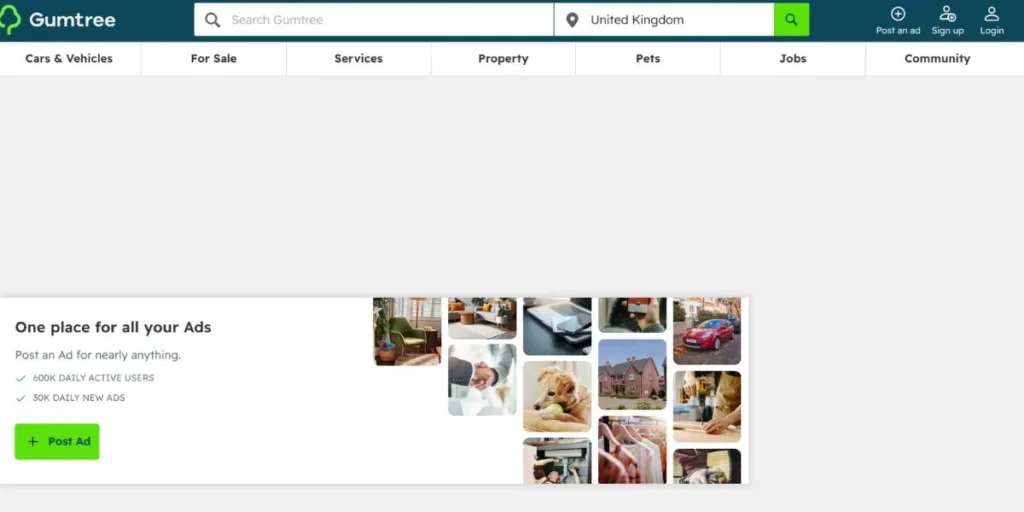Click the Gumtree tree logo
1024x512 pixels.
click(10, 20)
